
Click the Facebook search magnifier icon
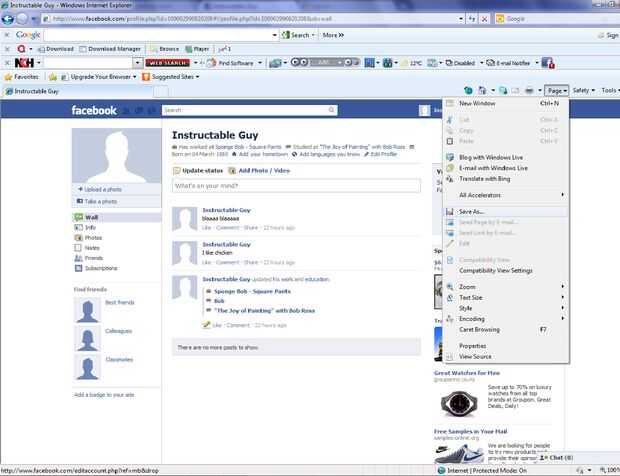[332, 110]
